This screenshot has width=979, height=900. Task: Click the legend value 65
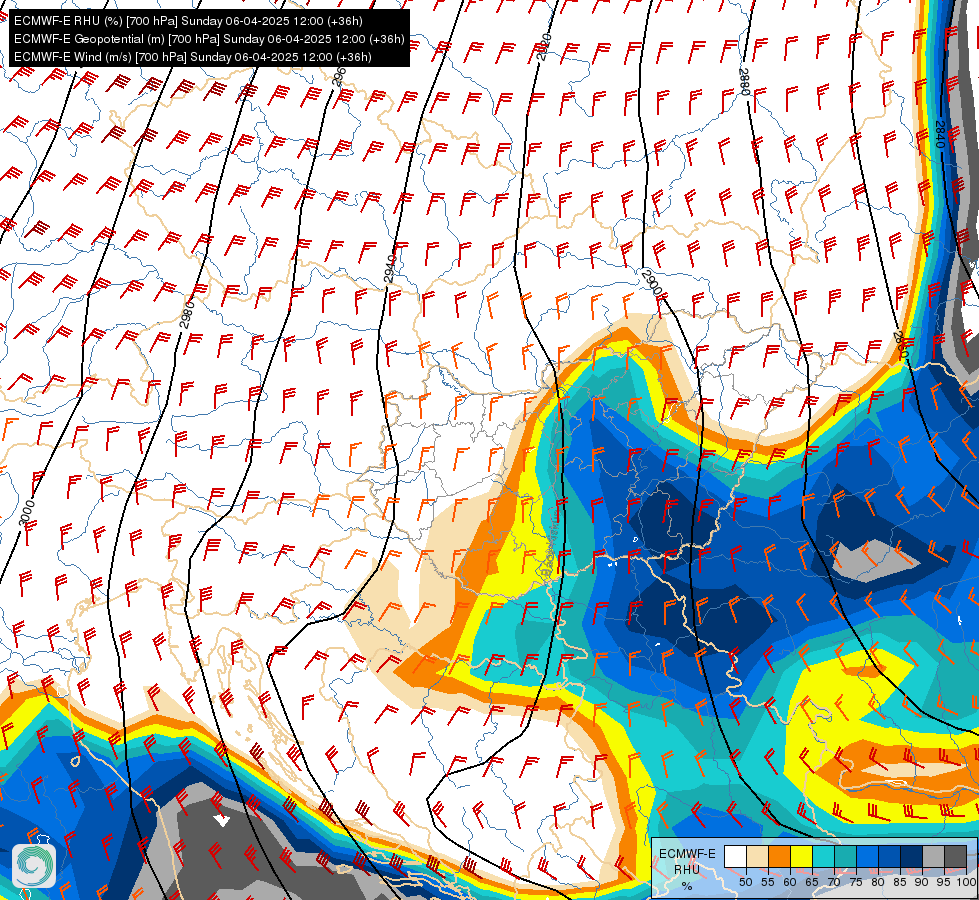[812, 882]
